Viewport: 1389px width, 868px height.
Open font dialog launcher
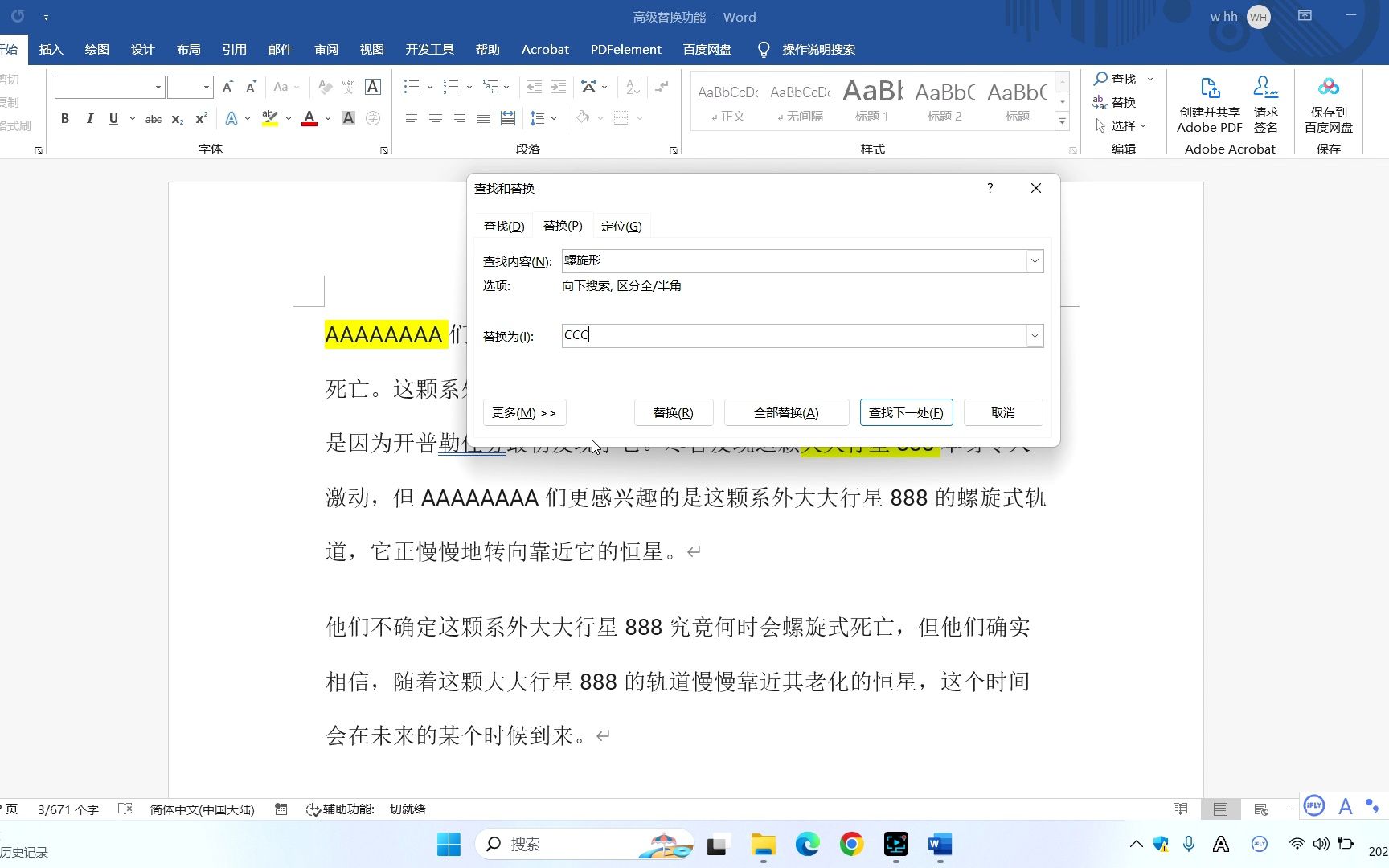(384, 150)
